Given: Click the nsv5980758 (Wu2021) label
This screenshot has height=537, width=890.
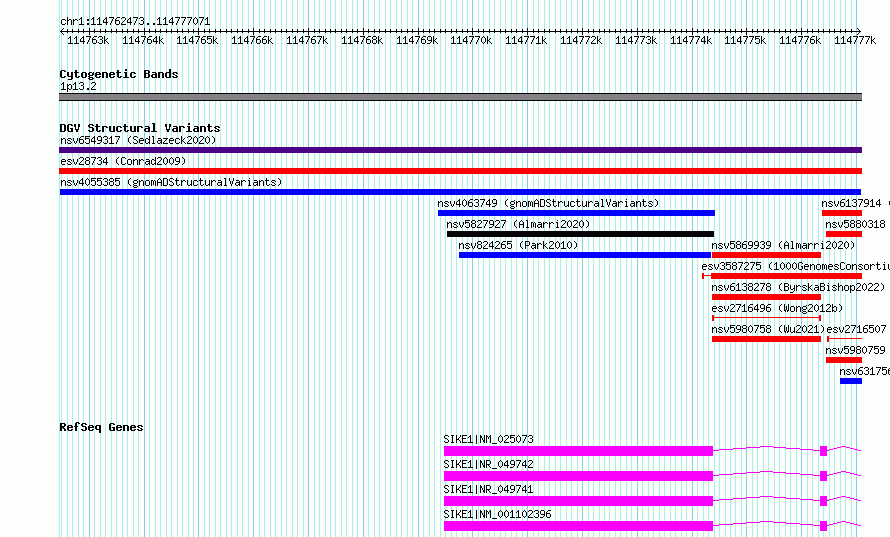Looking at the screenshot, I should tap(768, 329).
